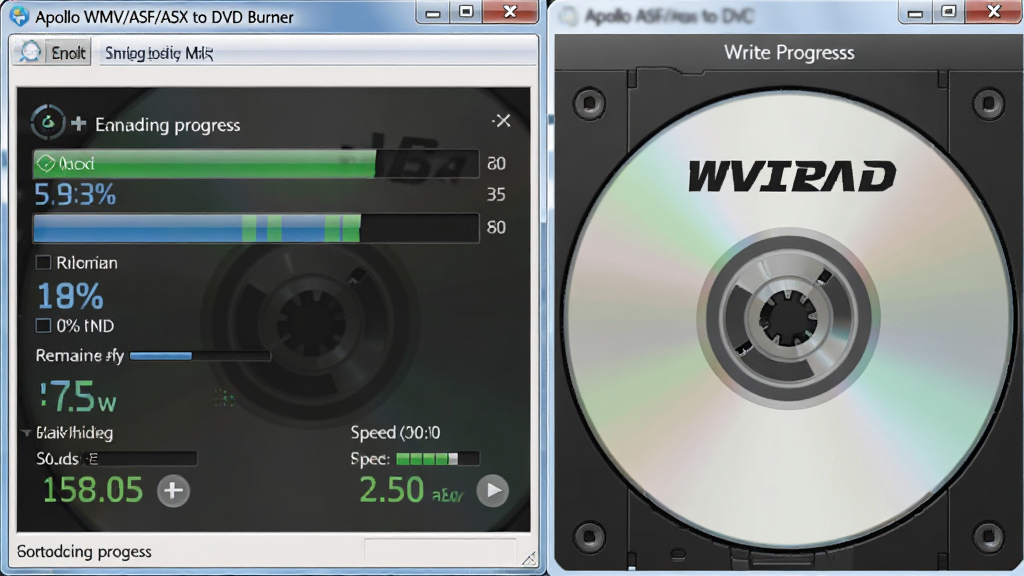Click the Sounds input bar
Screen dimensions: 1024x576
tap(140, 459)
